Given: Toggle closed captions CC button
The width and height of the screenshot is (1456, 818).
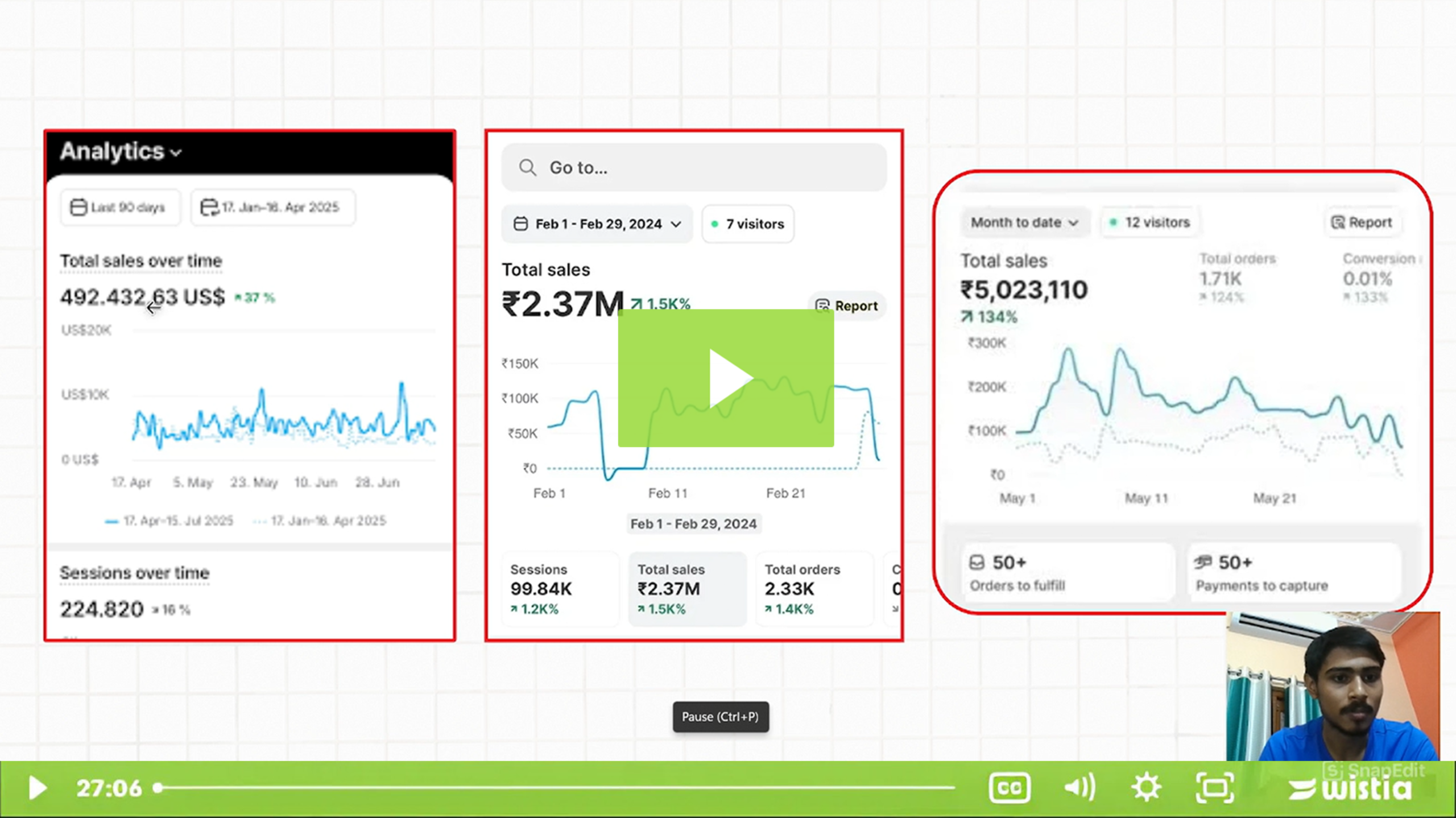Looking at the screenshot, I should 1009,788.
